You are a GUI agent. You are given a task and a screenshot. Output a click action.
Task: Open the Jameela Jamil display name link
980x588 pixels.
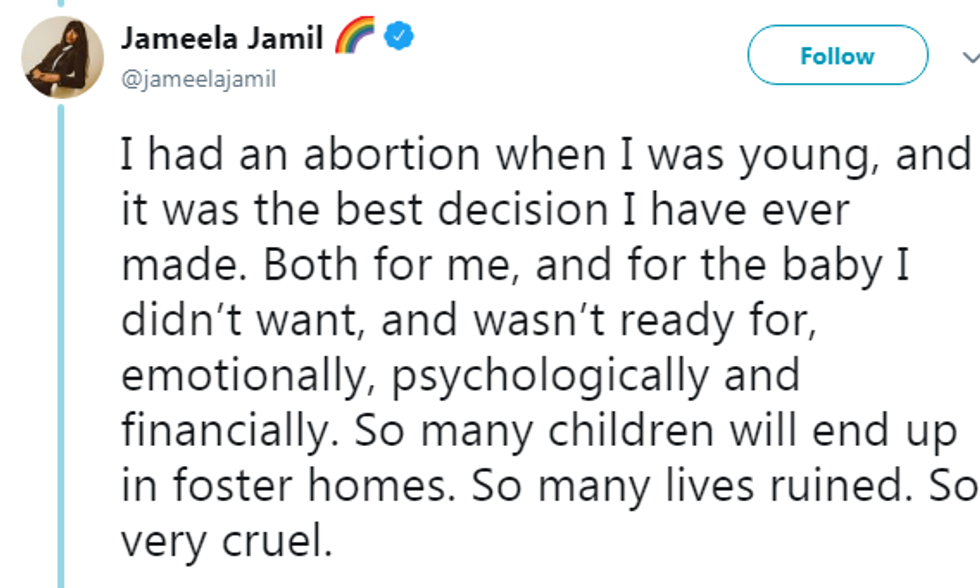pyautogui.click(x=222, y=39)
